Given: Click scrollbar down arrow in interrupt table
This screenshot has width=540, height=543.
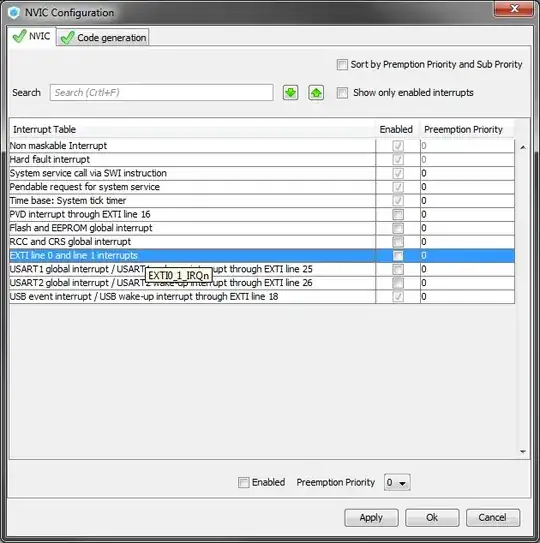Looking at the screenshot, I should [x=523, y=452].
